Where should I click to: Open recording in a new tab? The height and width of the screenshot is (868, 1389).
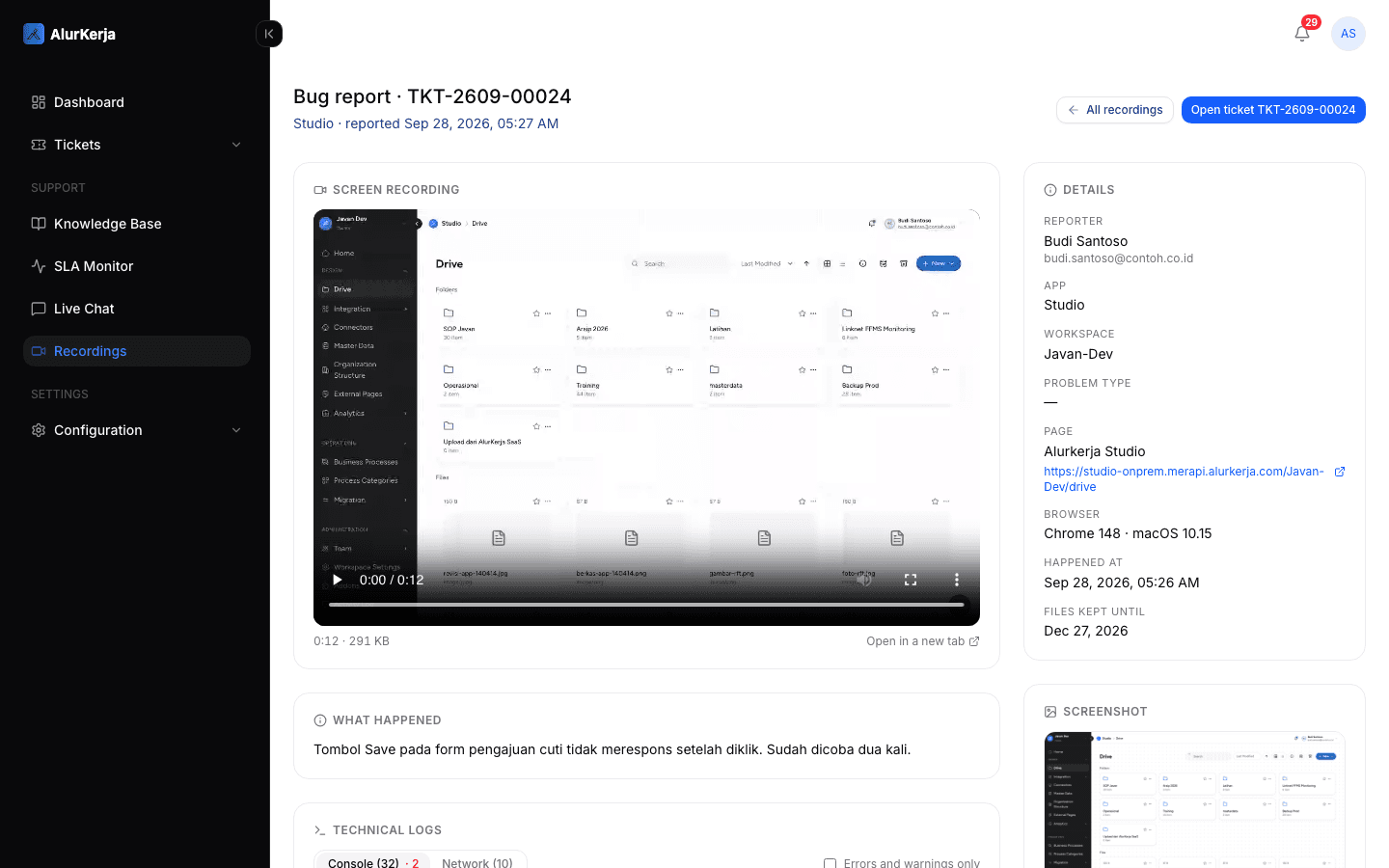tap(923, 641)
